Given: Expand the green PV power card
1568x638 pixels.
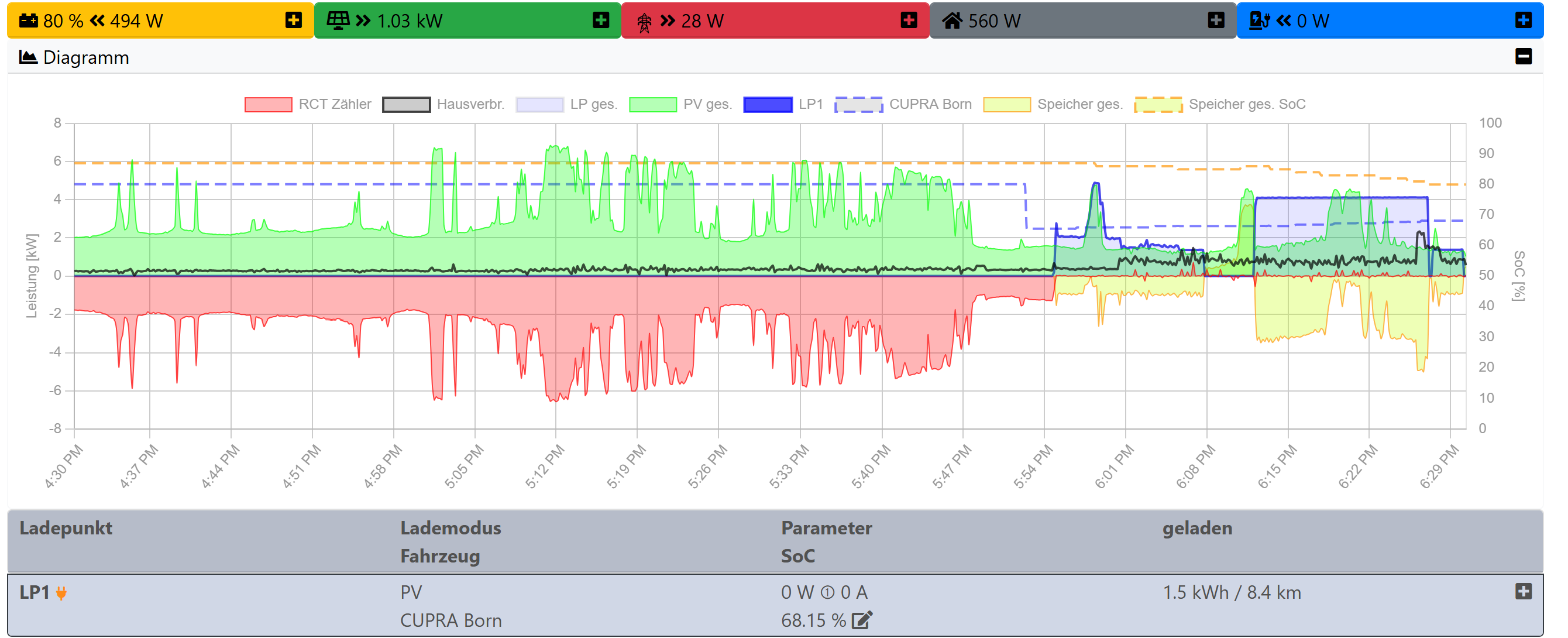Looking at the screenshot, I should tap(601, 20).
